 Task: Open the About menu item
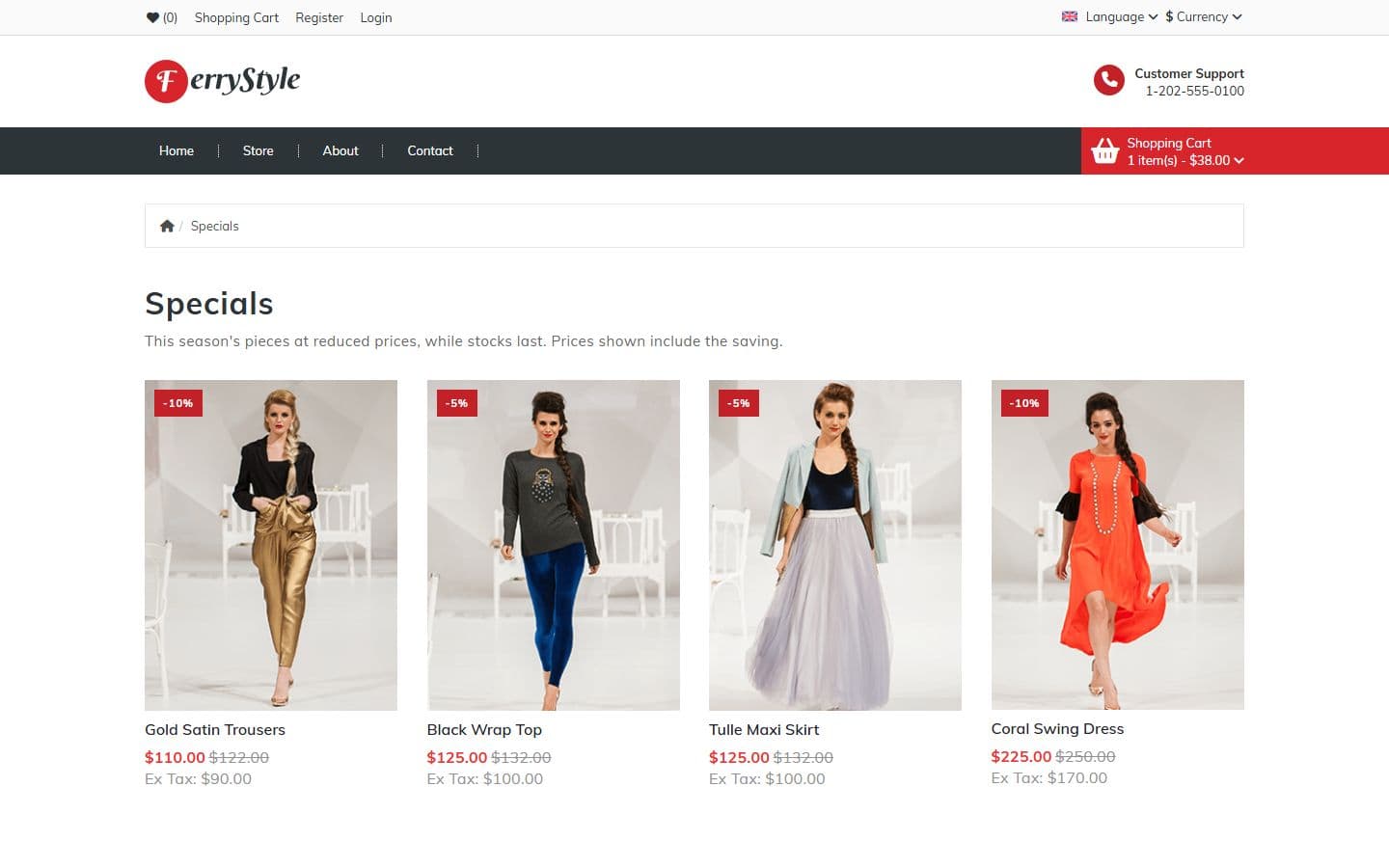point(340,150)
